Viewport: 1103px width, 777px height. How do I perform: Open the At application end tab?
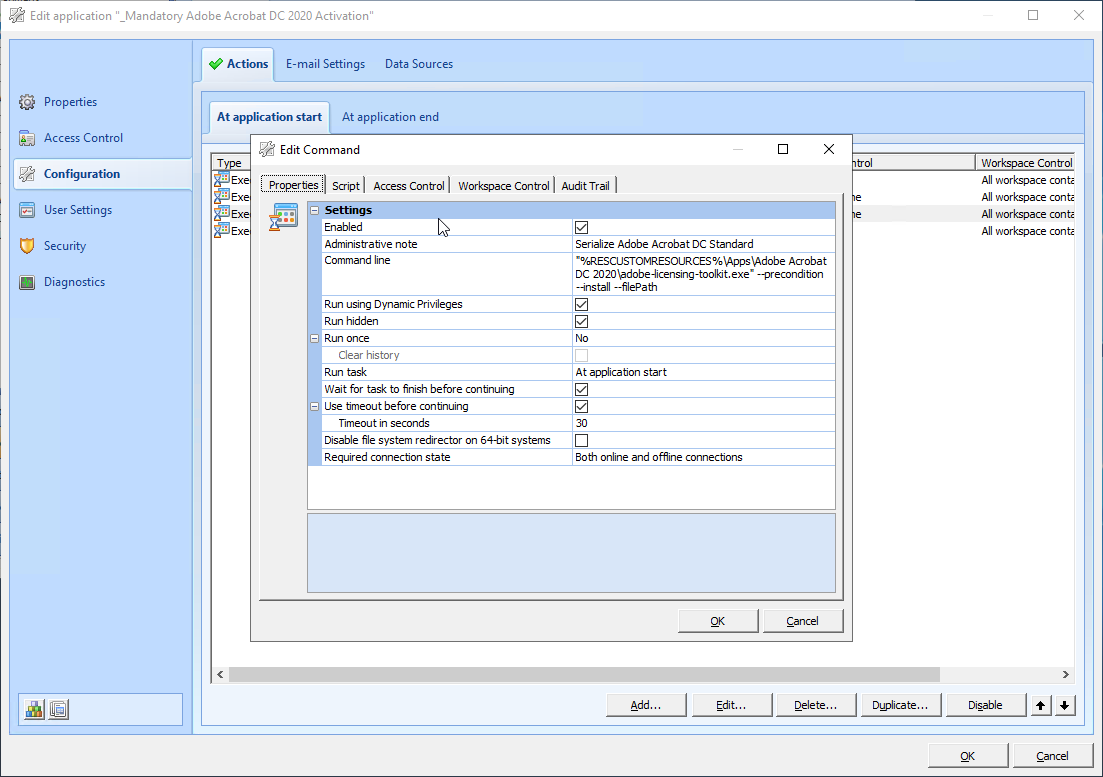point(390,117)
